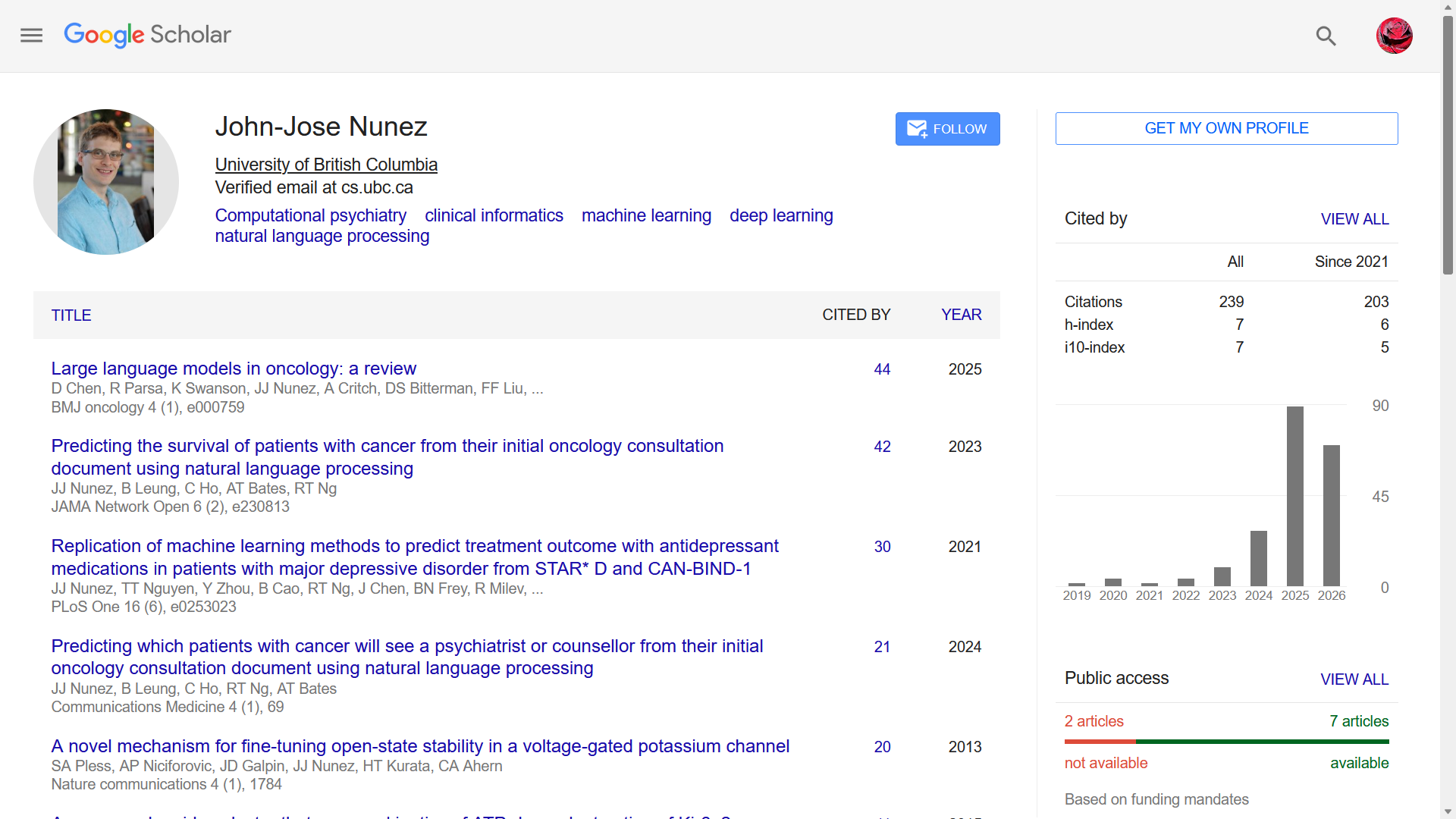Screen dimensions: 1456x819
Task: Click total citations value 239
Action: pos(1232,302)
